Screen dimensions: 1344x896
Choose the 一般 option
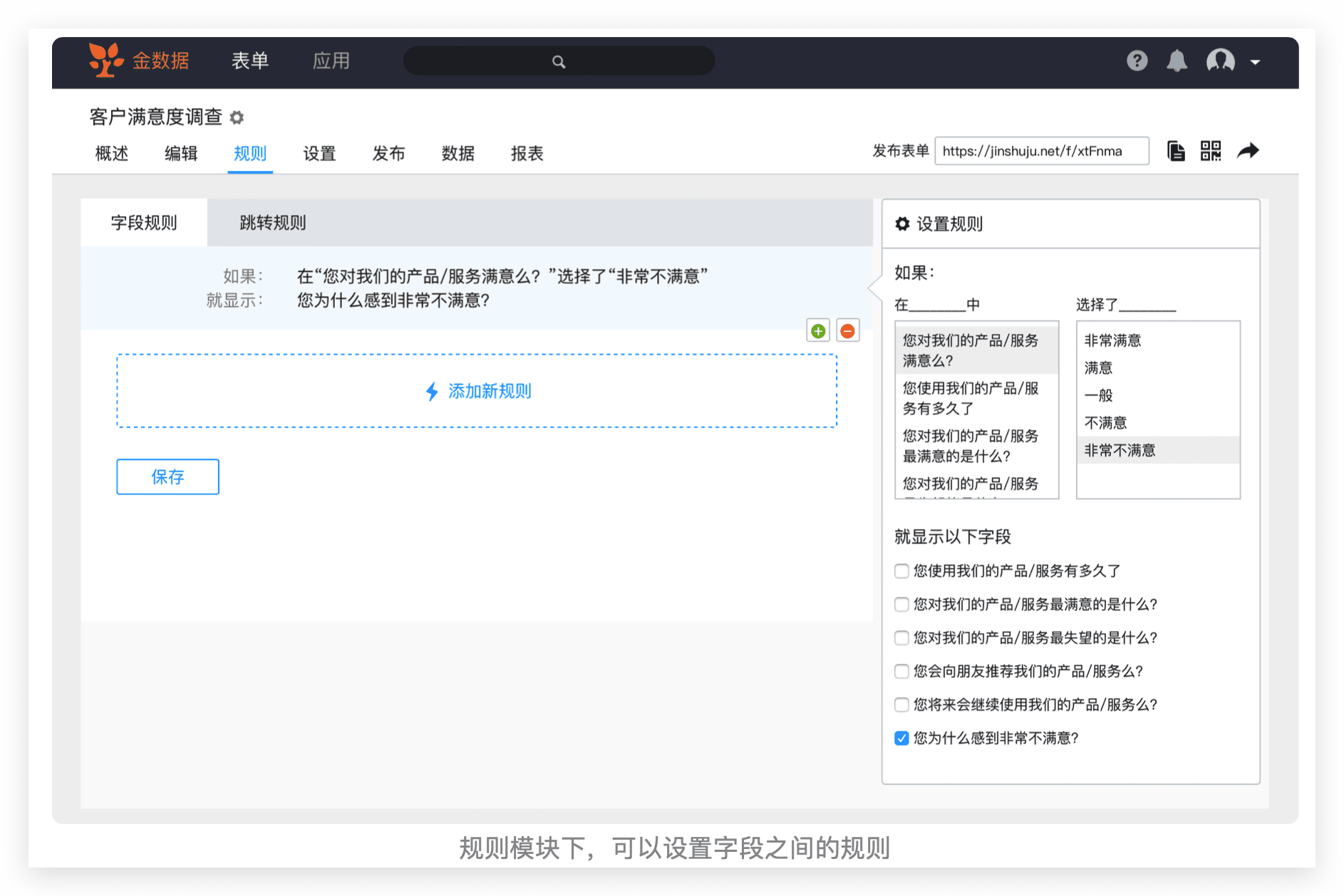point(1158,395)
